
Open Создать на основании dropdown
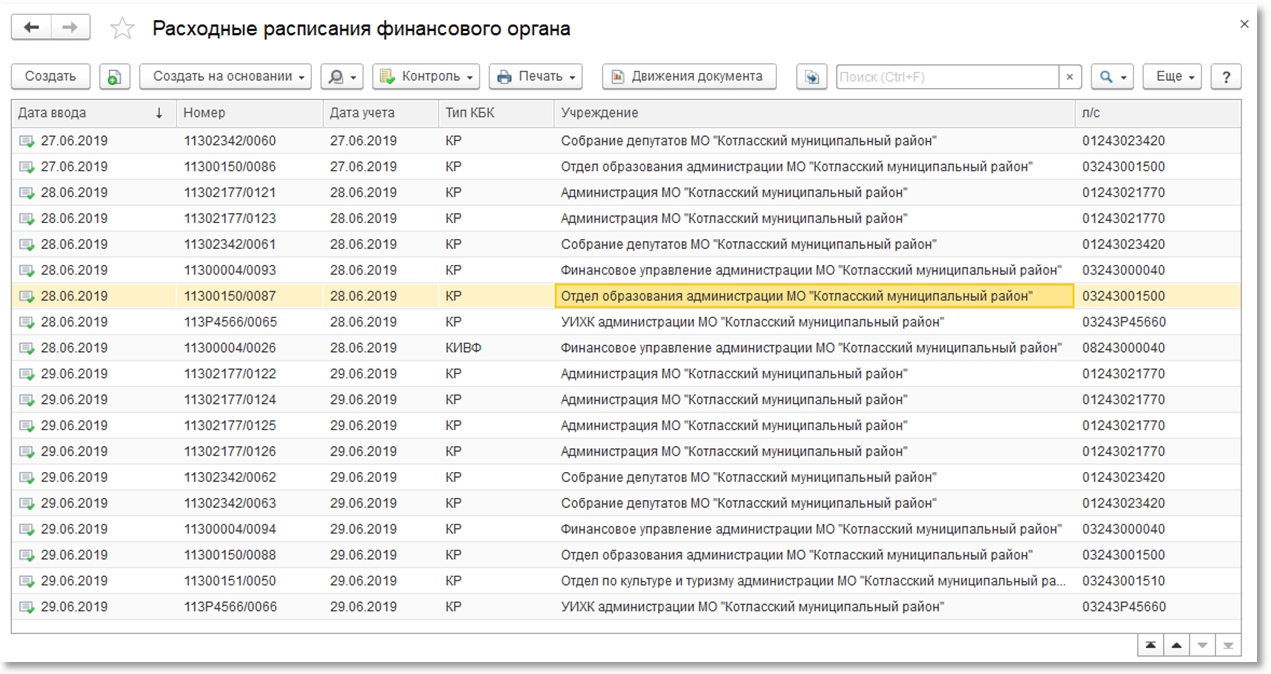(x=225, y=77)
